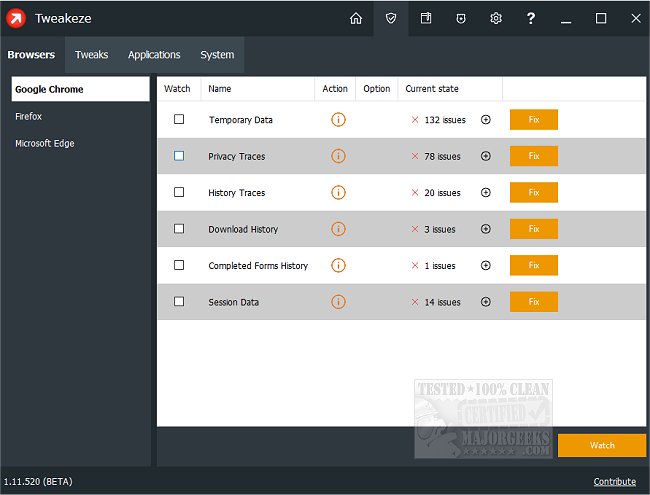Image resolution: width=650 pixels, height=495 pixels.
Task: Open the shield badge icon next to settings
Action: click(x=461, y=18)
